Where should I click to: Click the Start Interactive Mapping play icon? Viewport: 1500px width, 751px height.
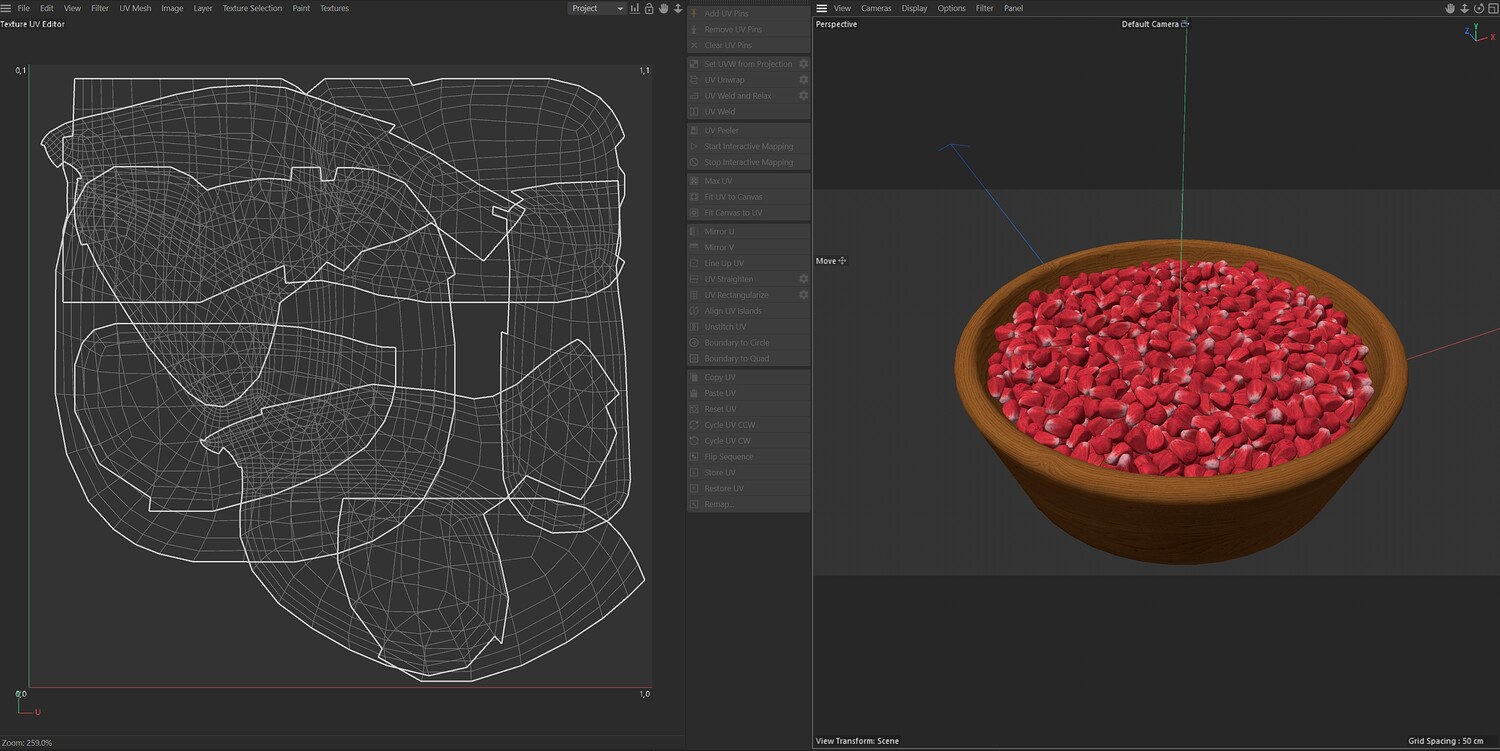tap(694, 146)
